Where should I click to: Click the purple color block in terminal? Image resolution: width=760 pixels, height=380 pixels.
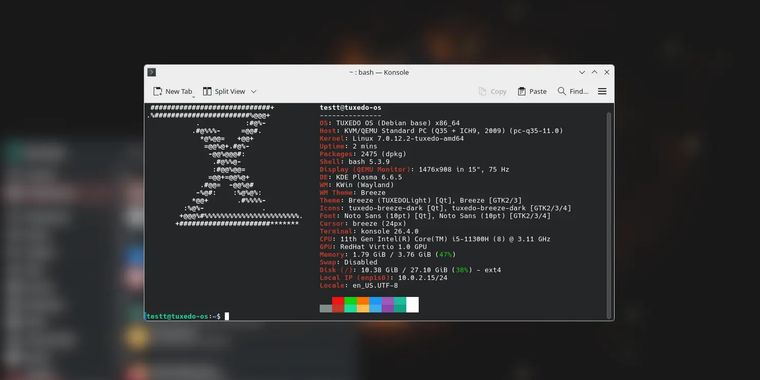[388, 305]
